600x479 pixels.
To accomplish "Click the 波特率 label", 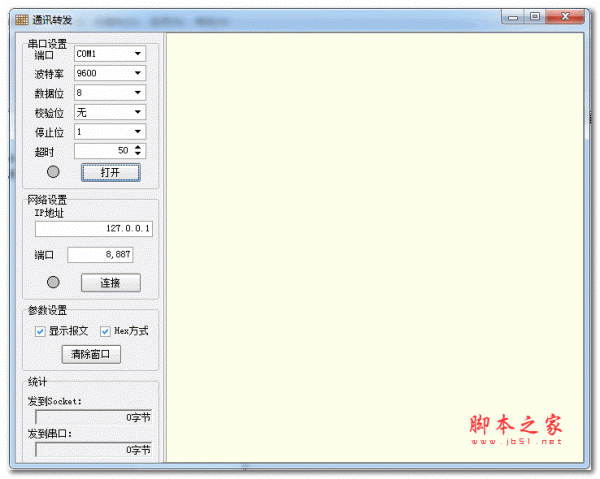I will click(x=49, y=74).
